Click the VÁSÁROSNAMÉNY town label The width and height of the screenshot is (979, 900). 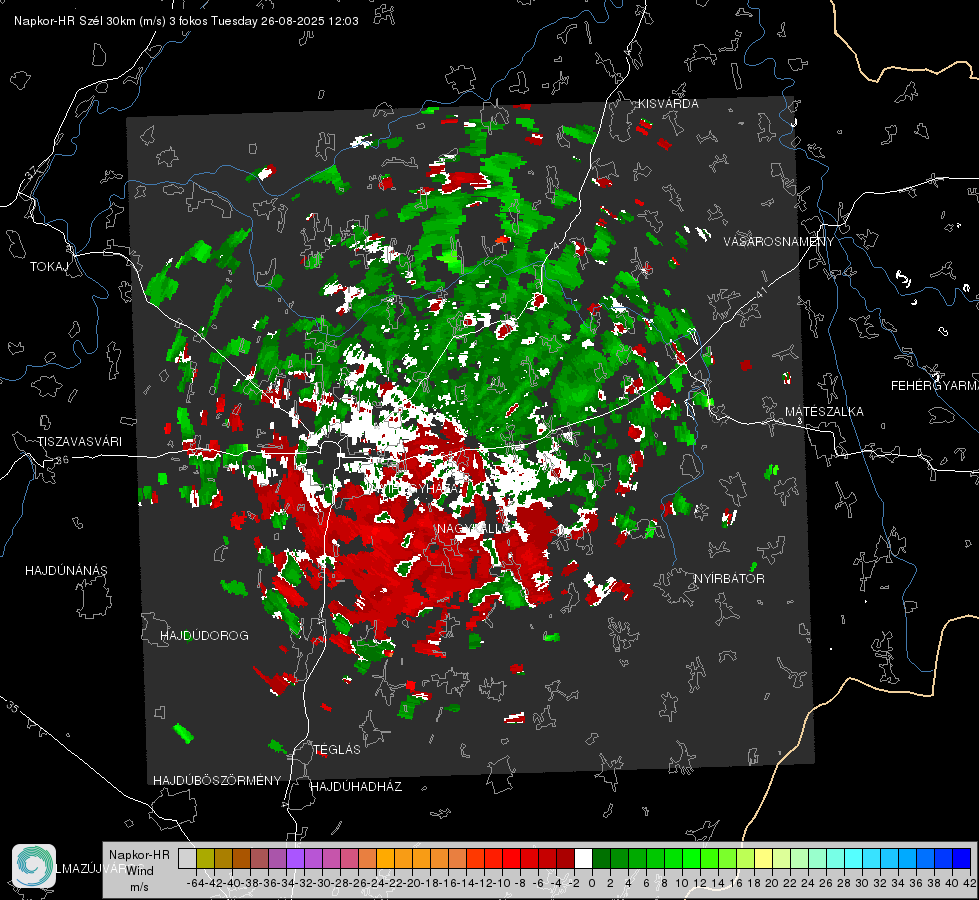(x=779, y=241)
